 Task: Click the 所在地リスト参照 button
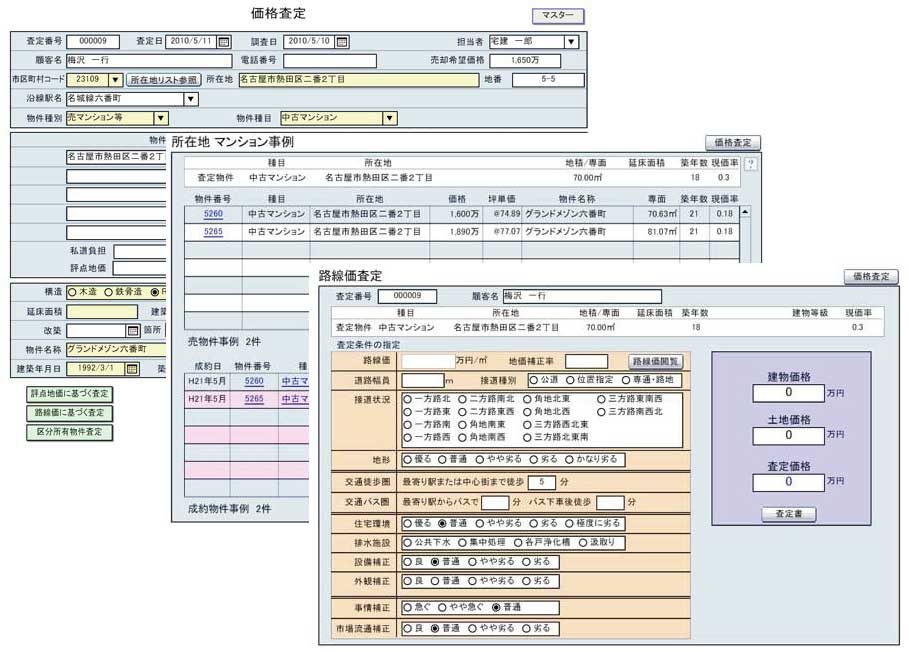click(x=164, y=80)
